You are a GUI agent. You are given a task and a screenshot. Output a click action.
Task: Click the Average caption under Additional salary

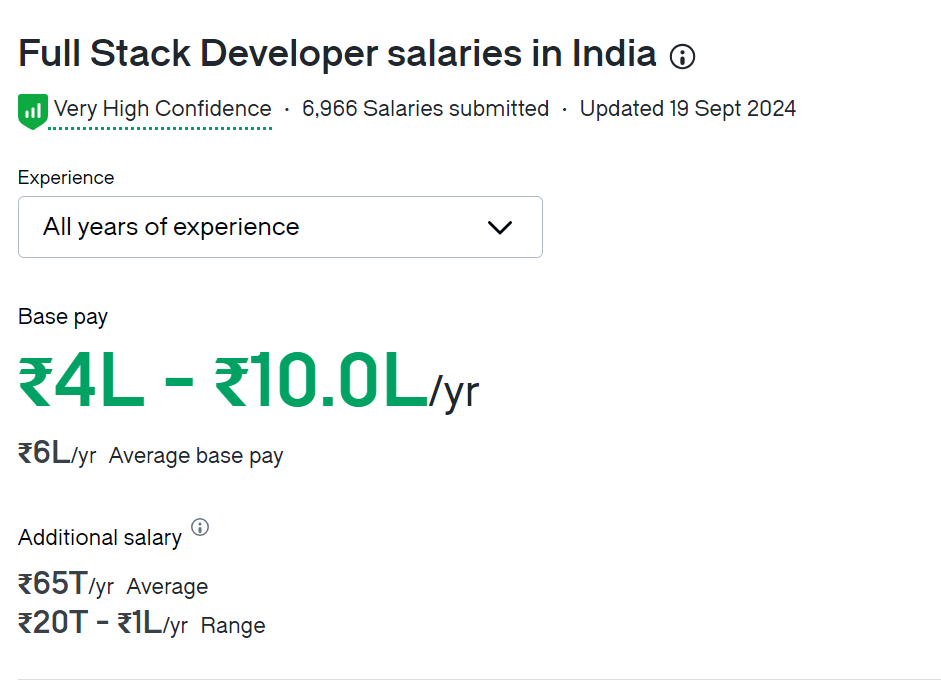(x=167, y=587)
